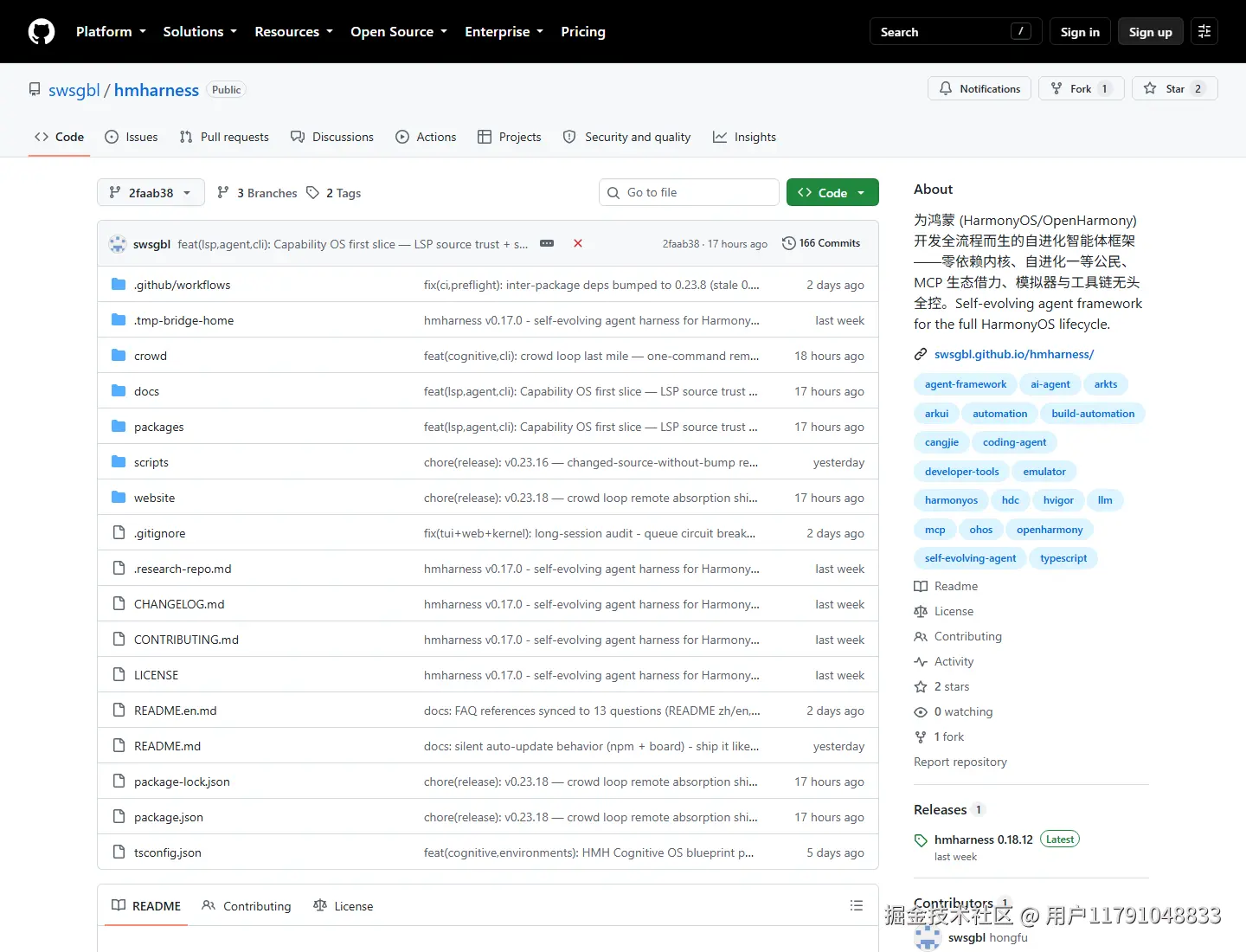
Task: Click the Sign in button
Action: [x=1080, y=32]
